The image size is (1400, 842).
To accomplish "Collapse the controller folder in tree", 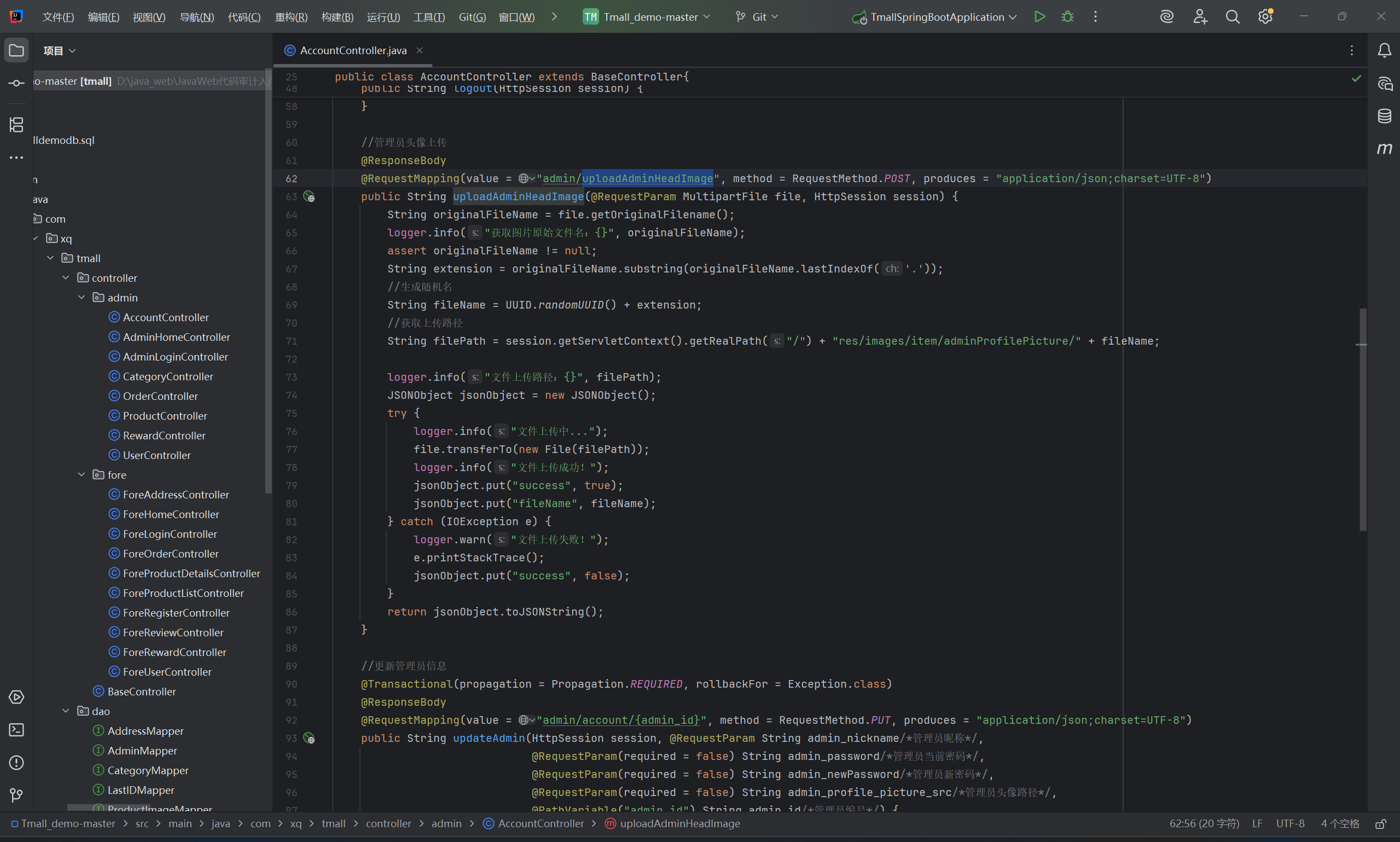I will click(x=66, y=278).
